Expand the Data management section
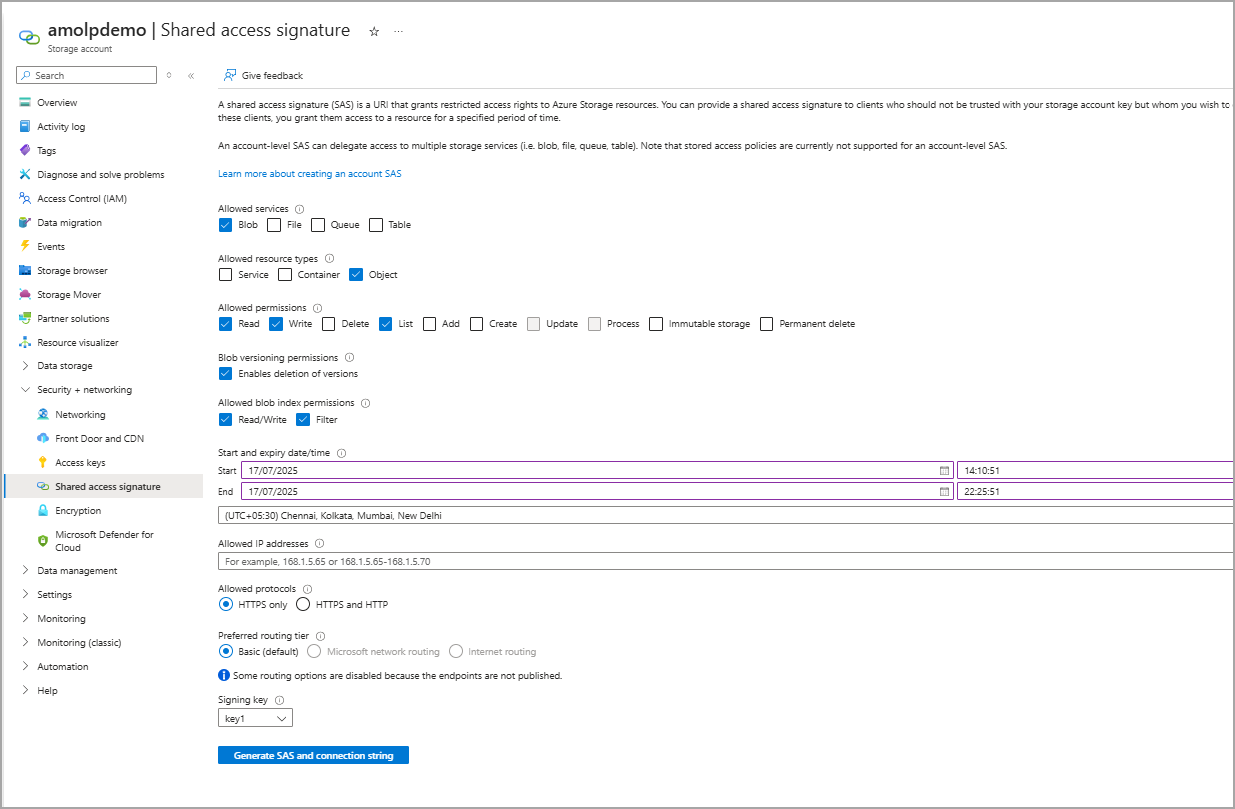Image resolution: width=1235 pixels, height=809 pixels. (25, 571)
